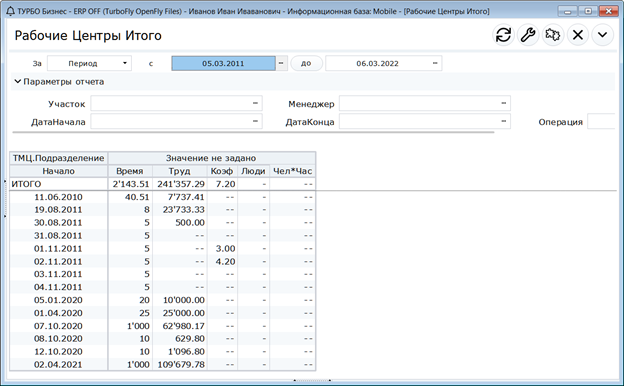Viewport: 624px width, 386px height.
Task: Expand the chevron-down toolbar menu
Action: (602, 35)
